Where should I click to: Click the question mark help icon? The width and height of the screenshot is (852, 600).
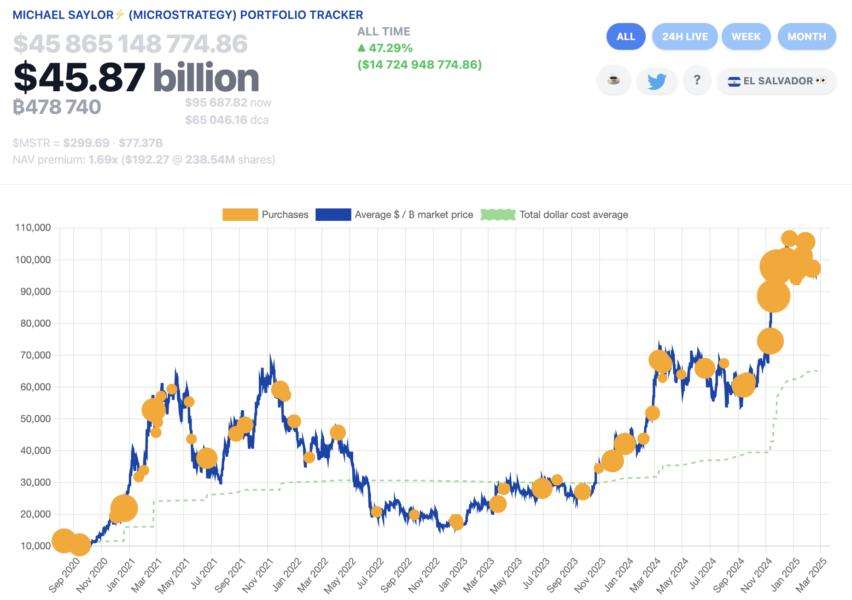coord(697,80)
